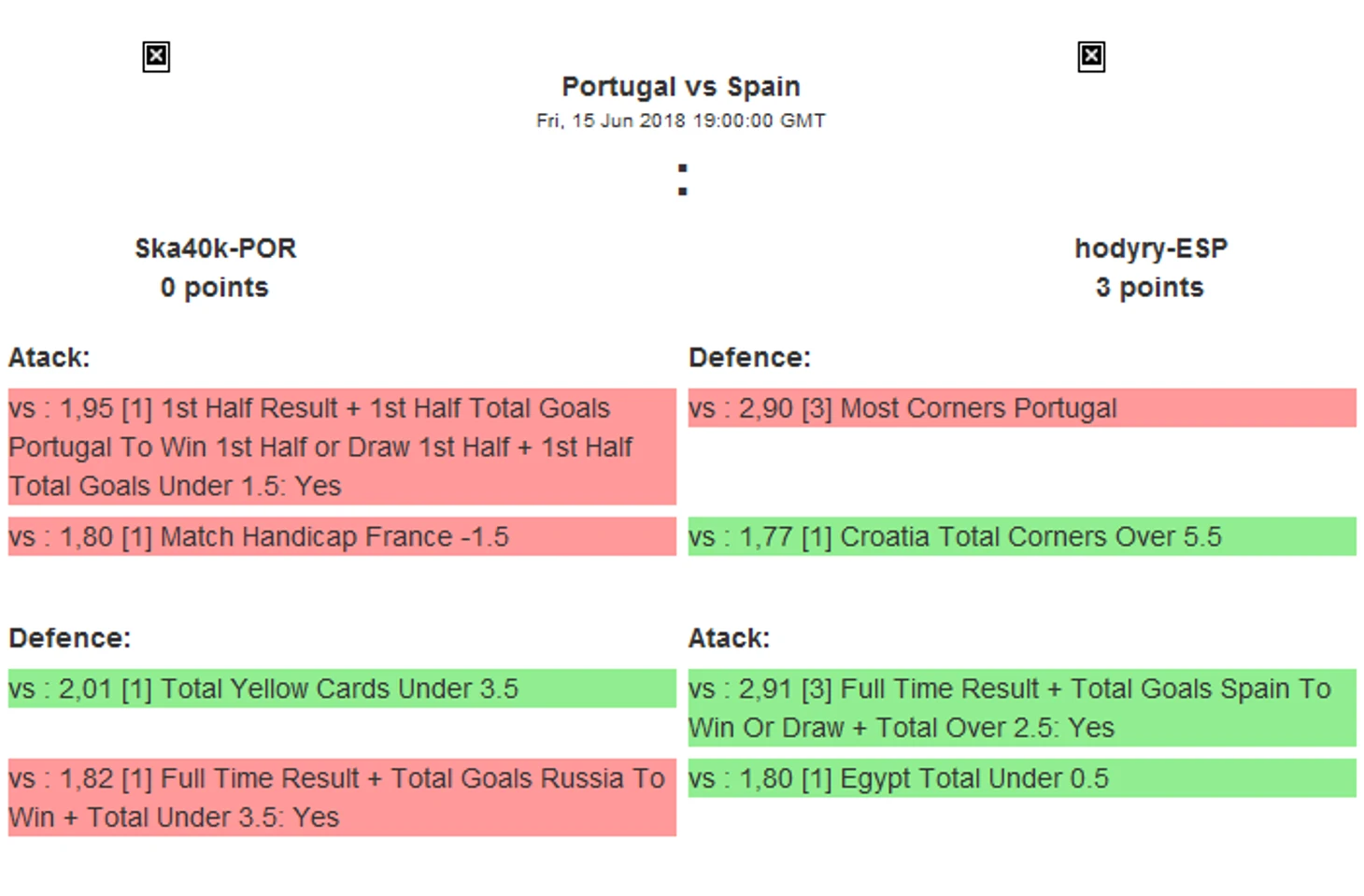
Task: Choose the Croatia Total Corners Over 5.5 bet
Action: (x=1021, y=537)
